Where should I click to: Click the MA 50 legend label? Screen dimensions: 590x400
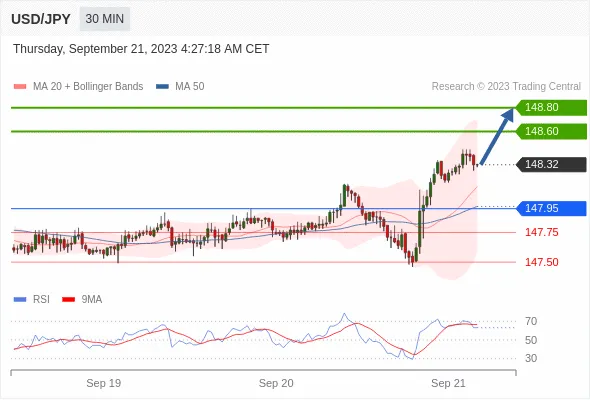coord(190,87)
